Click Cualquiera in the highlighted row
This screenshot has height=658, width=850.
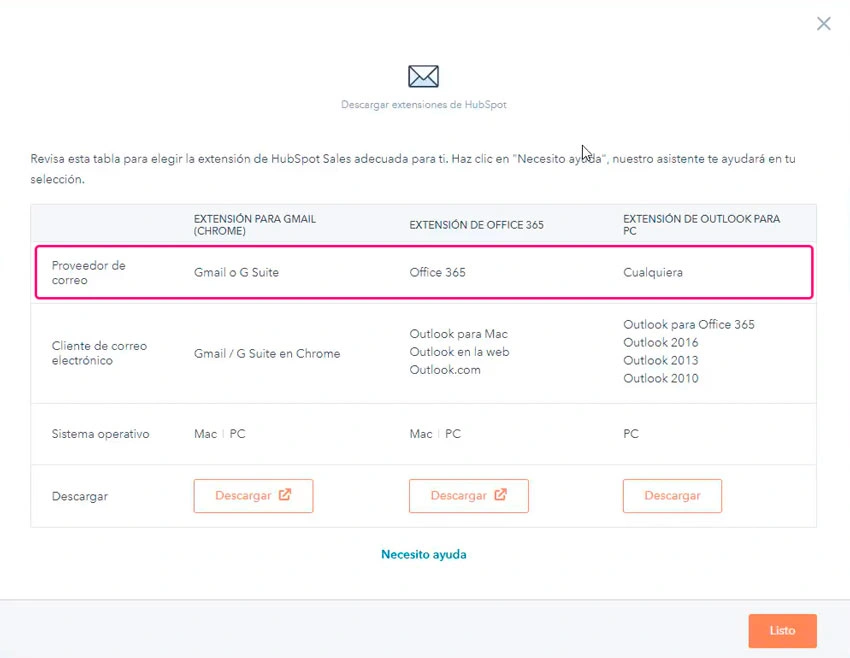(x=653, y=272)
